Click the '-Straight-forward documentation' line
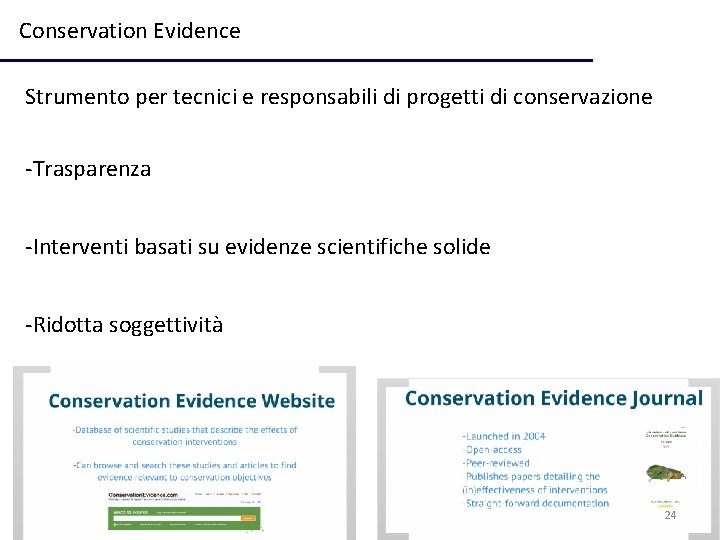The height and width of the screenshot is (540, 720). 535,503
